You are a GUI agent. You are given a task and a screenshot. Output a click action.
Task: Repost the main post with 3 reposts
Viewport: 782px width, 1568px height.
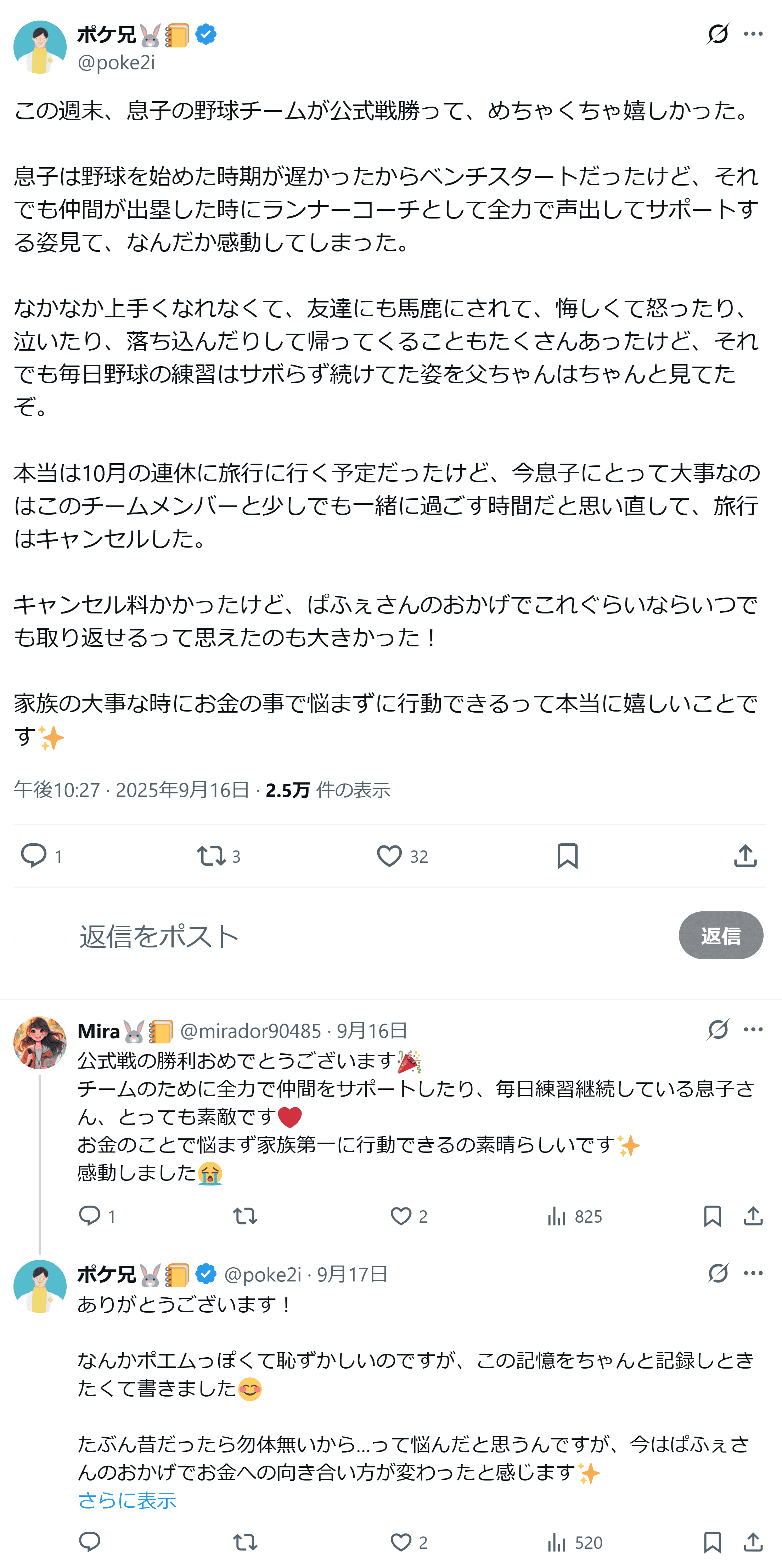click(x=211, y=856)
